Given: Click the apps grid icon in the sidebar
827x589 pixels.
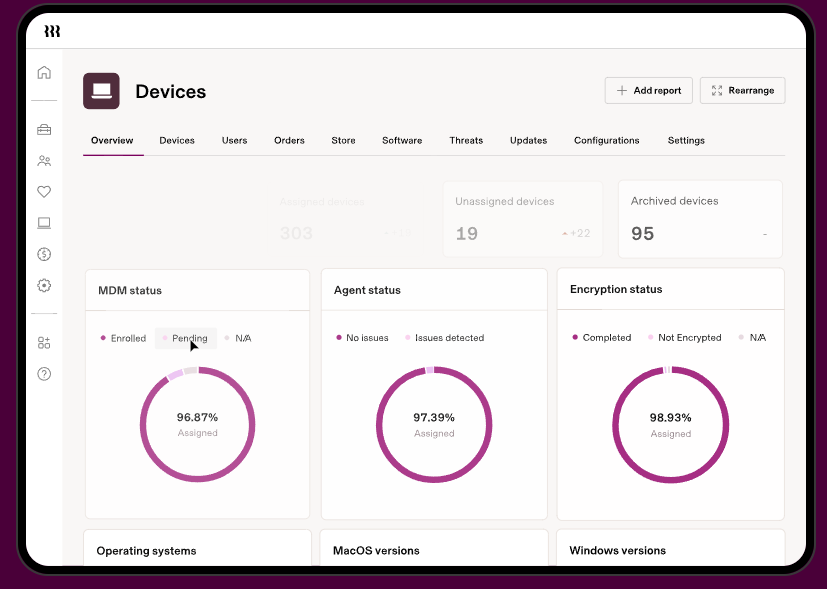Looking at the screenshot, I should click(44, 342).
